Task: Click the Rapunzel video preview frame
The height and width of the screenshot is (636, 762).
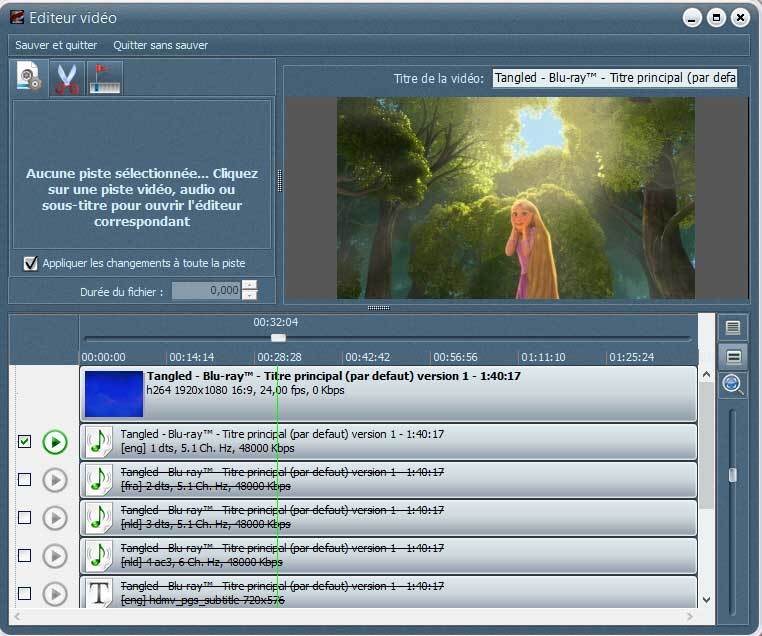Action: (516, 198)
